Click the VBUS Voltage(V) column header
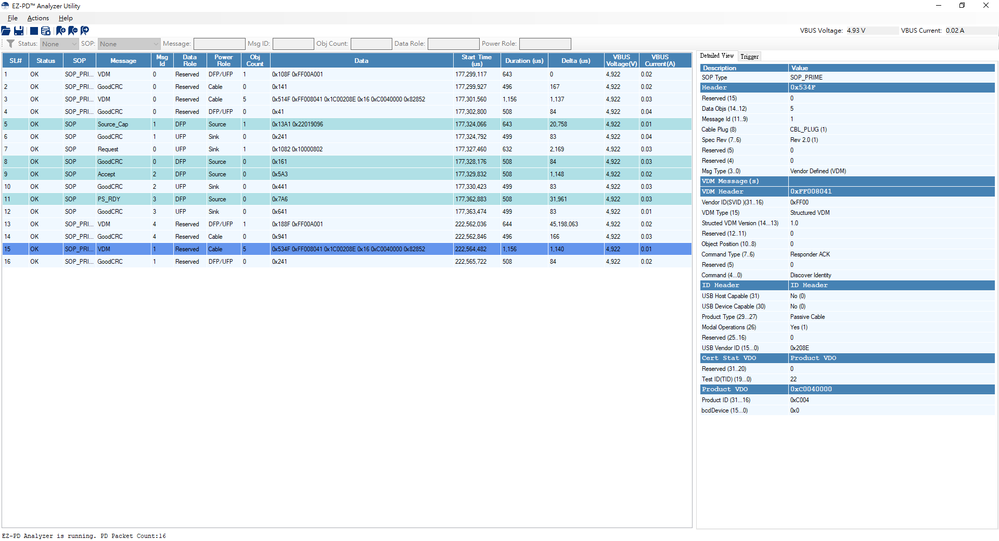 pyautogui.click(x=621, y=61)
